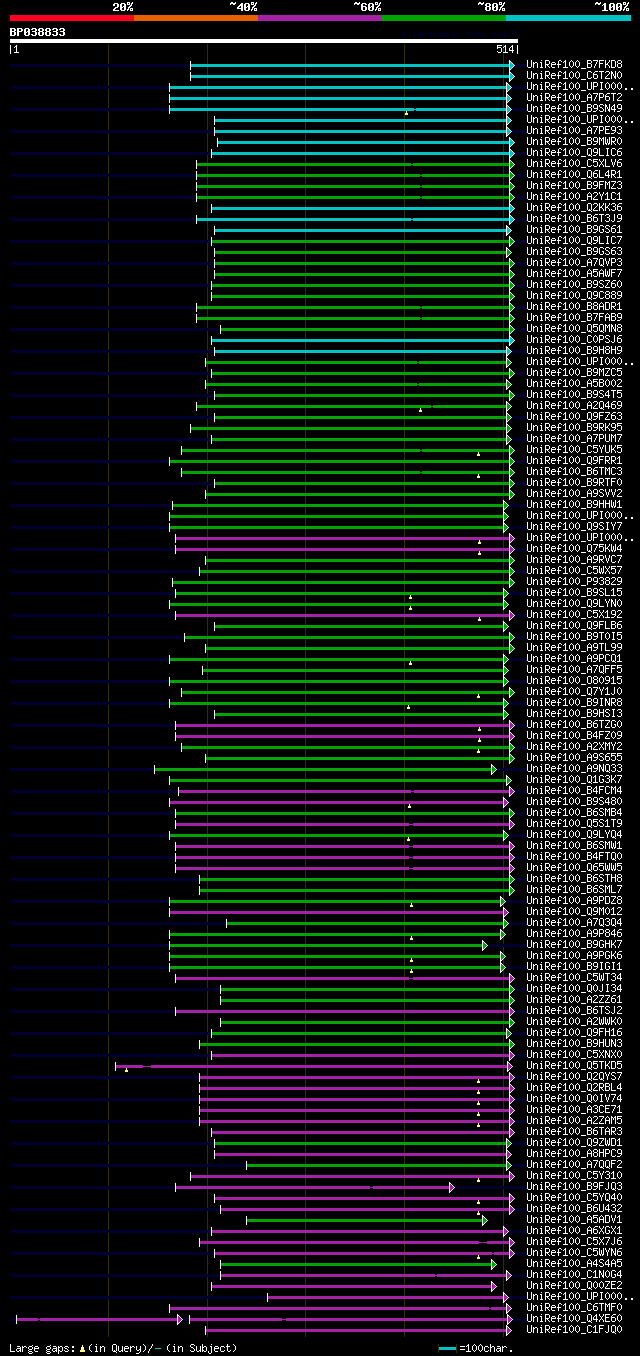Click the =100char. scale legend
The image size is (640, 1356).
[x=476, y=1349]
